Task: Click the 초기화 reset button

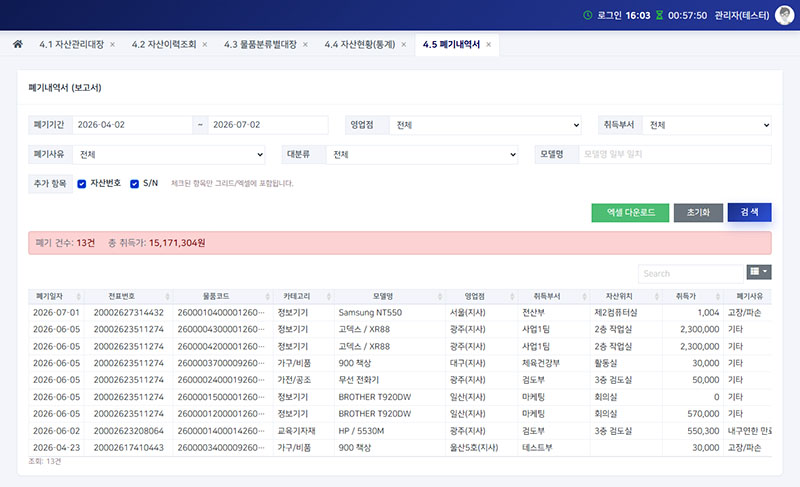Action: point(698,213)
